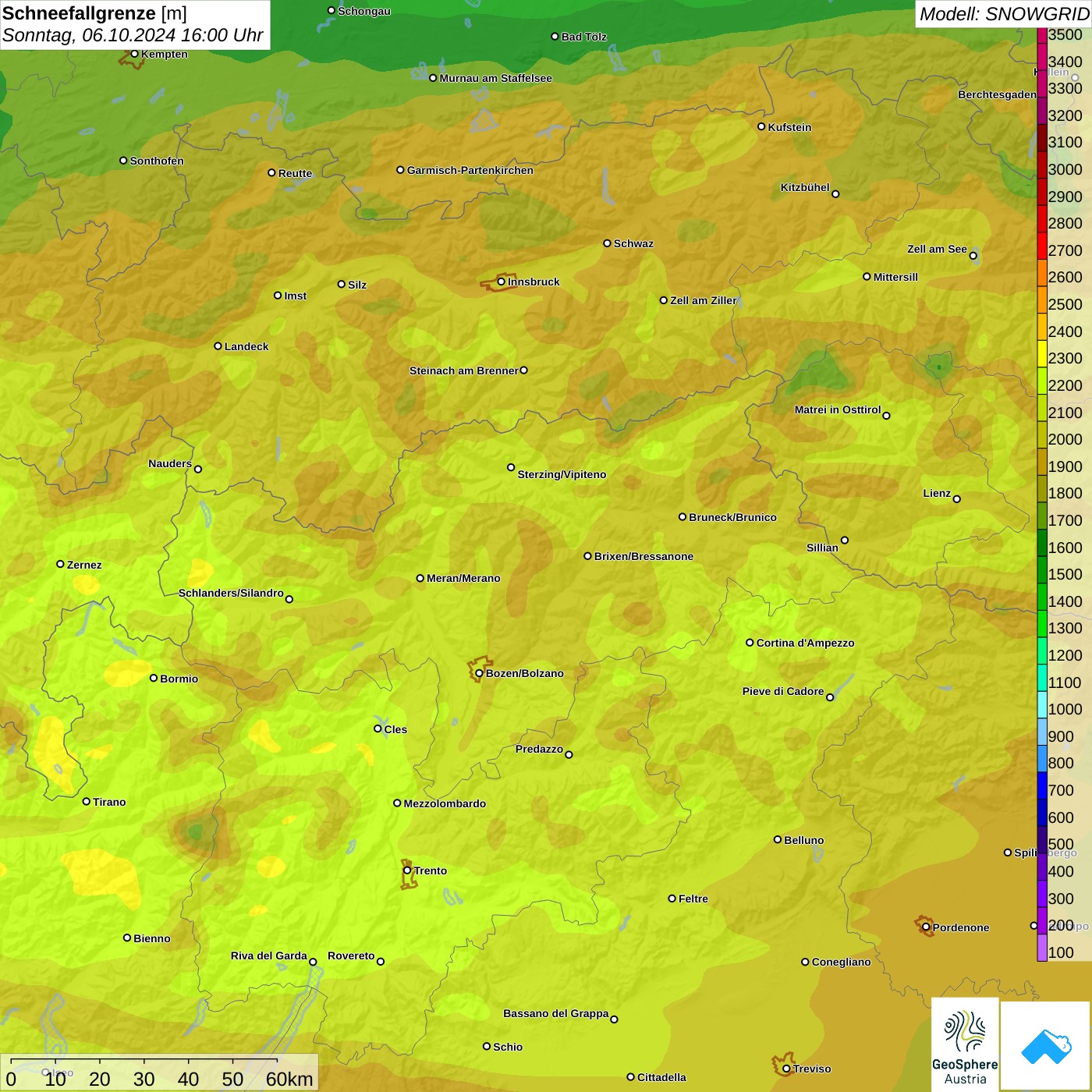
Task: Click the Pordenone city marker
Action: tap(926, 927)
